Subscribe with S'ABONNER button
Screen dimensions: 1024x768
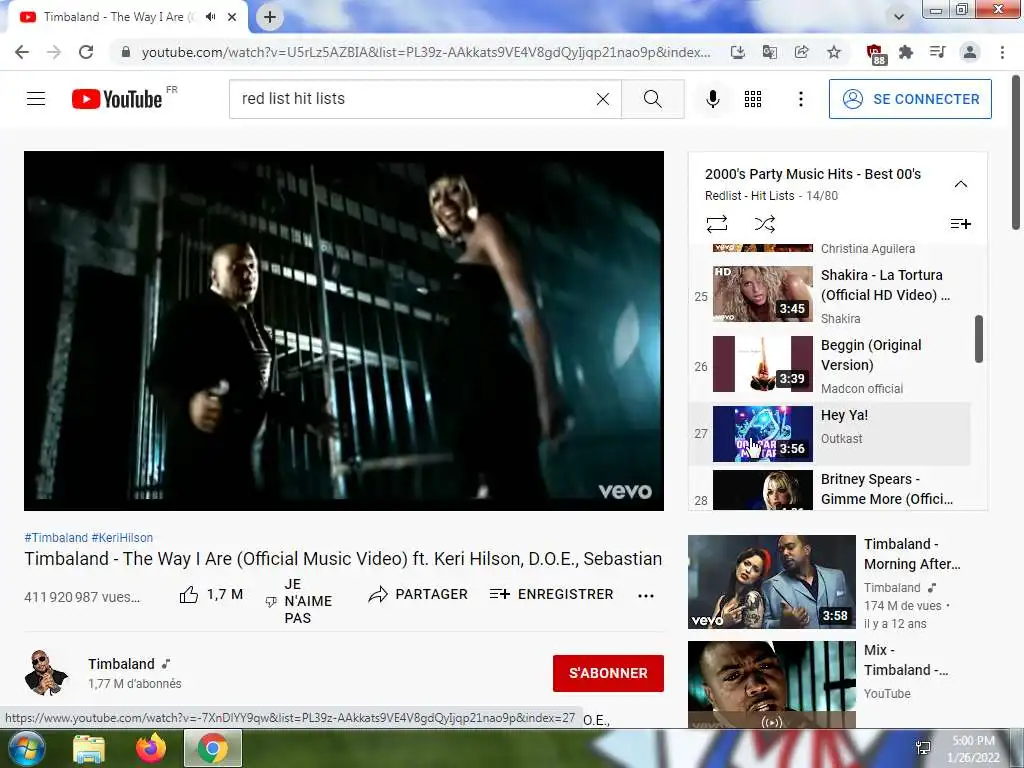coord(608,673)
